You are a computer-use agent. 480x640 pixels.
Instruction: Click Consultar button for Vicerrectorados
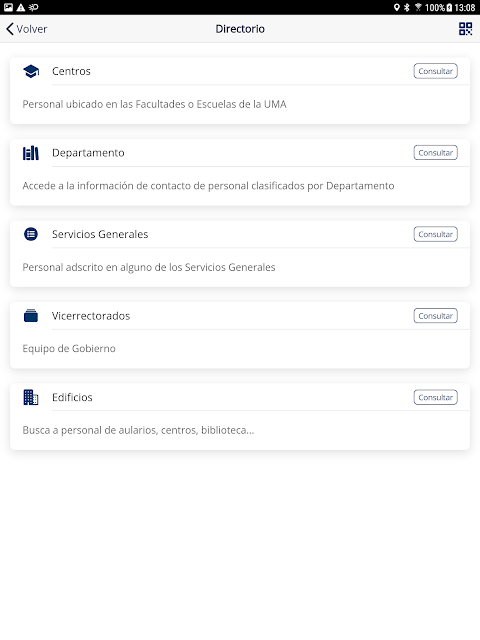point(436,316)
